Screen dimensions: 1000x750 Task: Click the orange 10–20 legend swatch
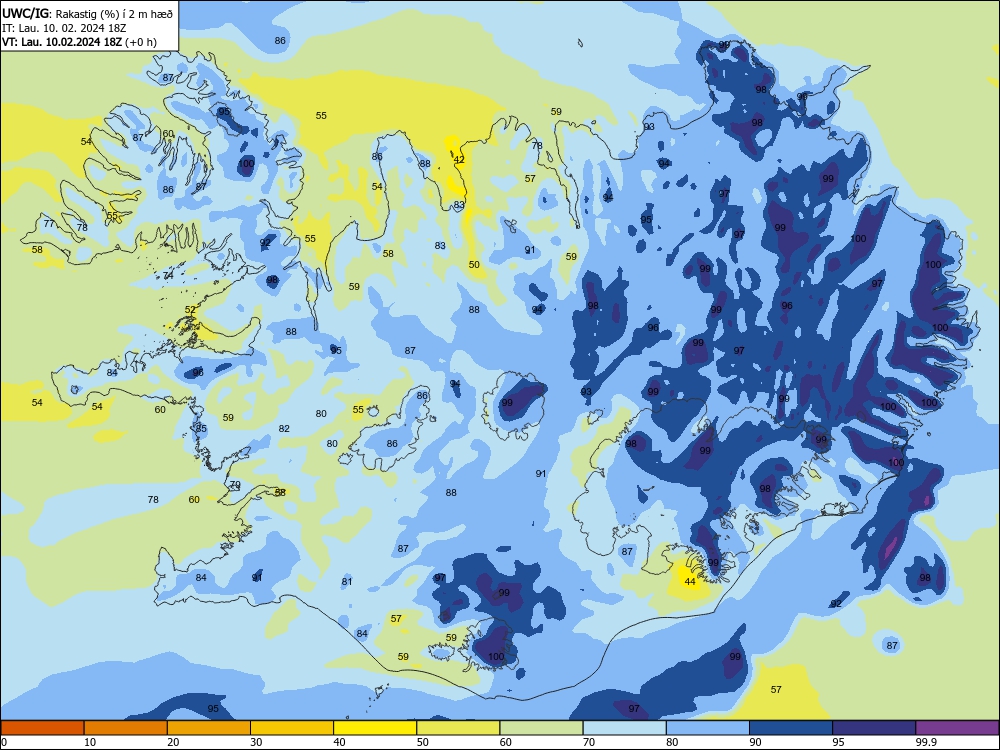pyautogui.click(x=126, y=728)
